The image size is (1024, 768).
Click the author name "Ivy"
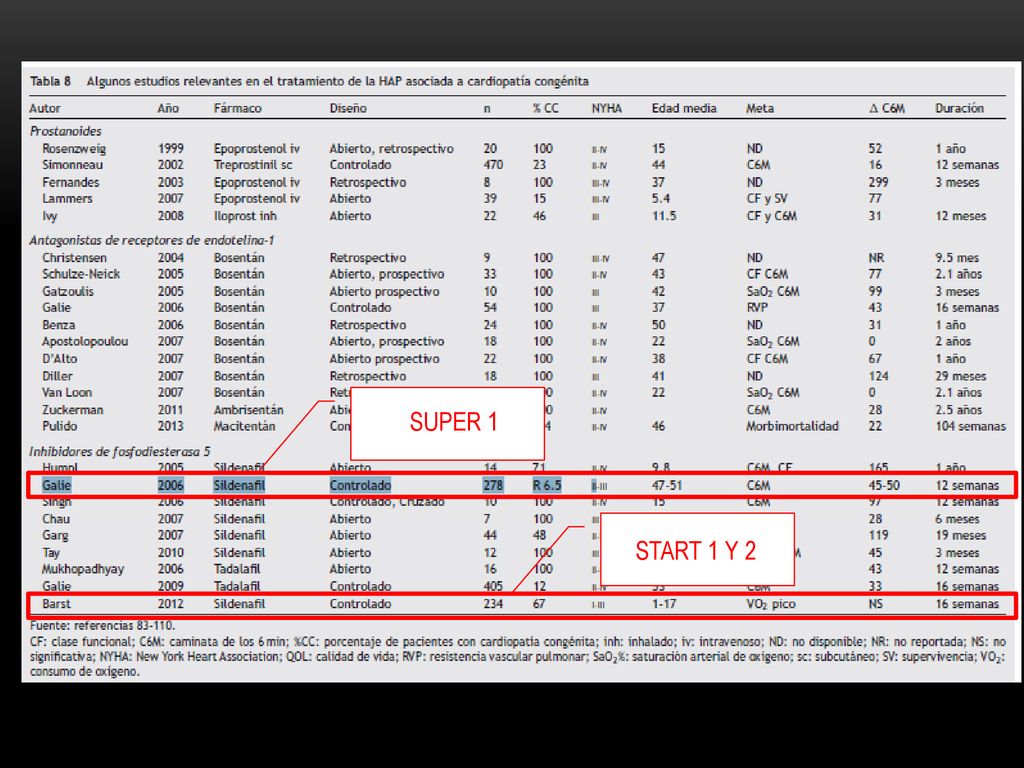click(x=50, y=216)
